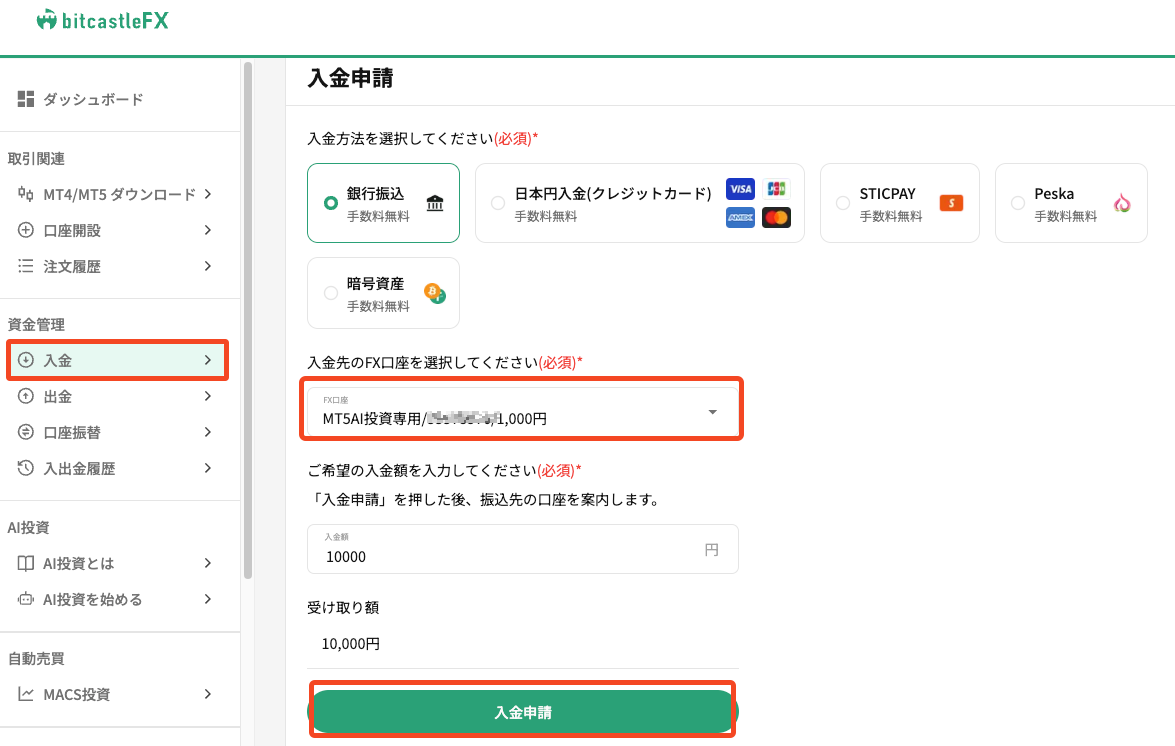The width and height of the screenshot is (1175, 746).
Task: Expand MT4/MT5 ダウンロード chevron
Action: 208,194
